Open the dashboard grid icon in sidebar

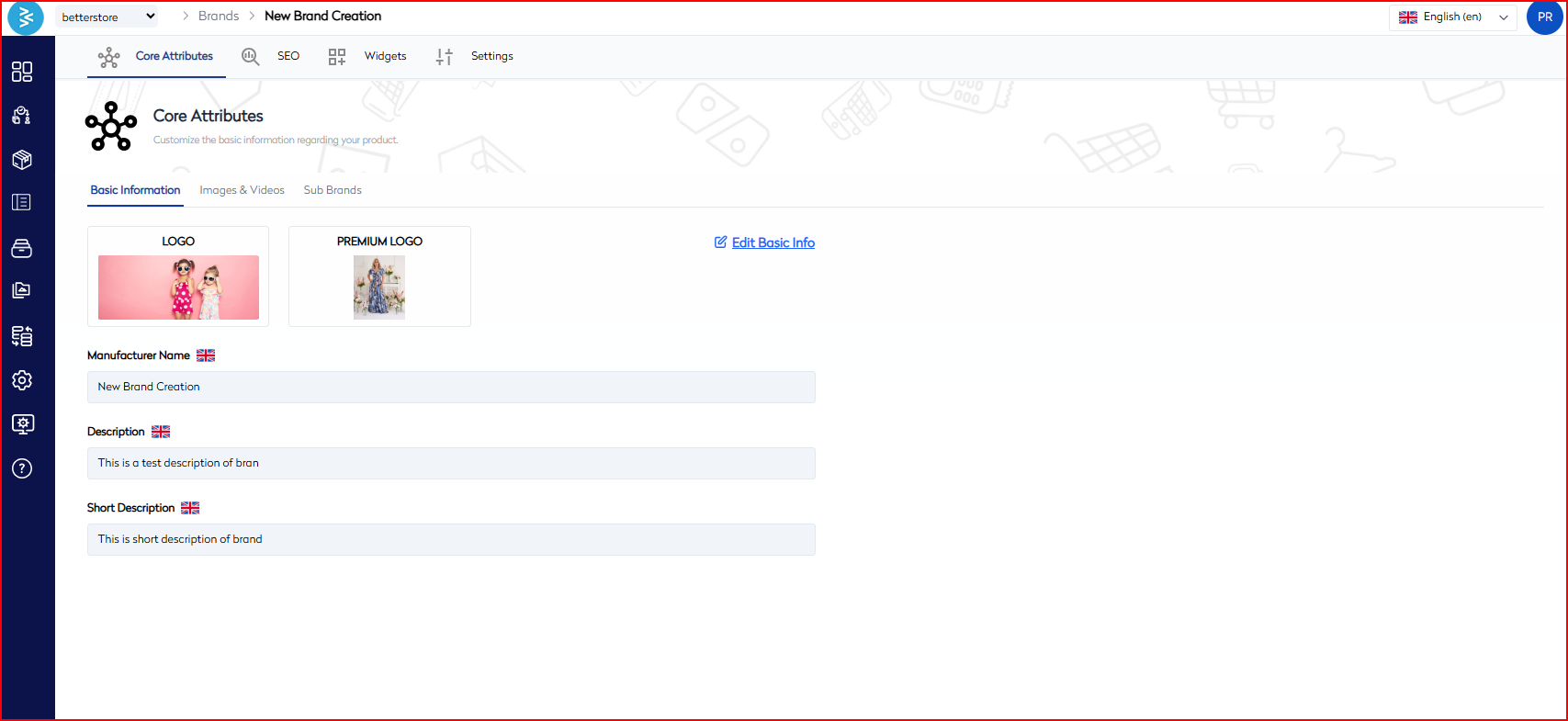(22, 72)
